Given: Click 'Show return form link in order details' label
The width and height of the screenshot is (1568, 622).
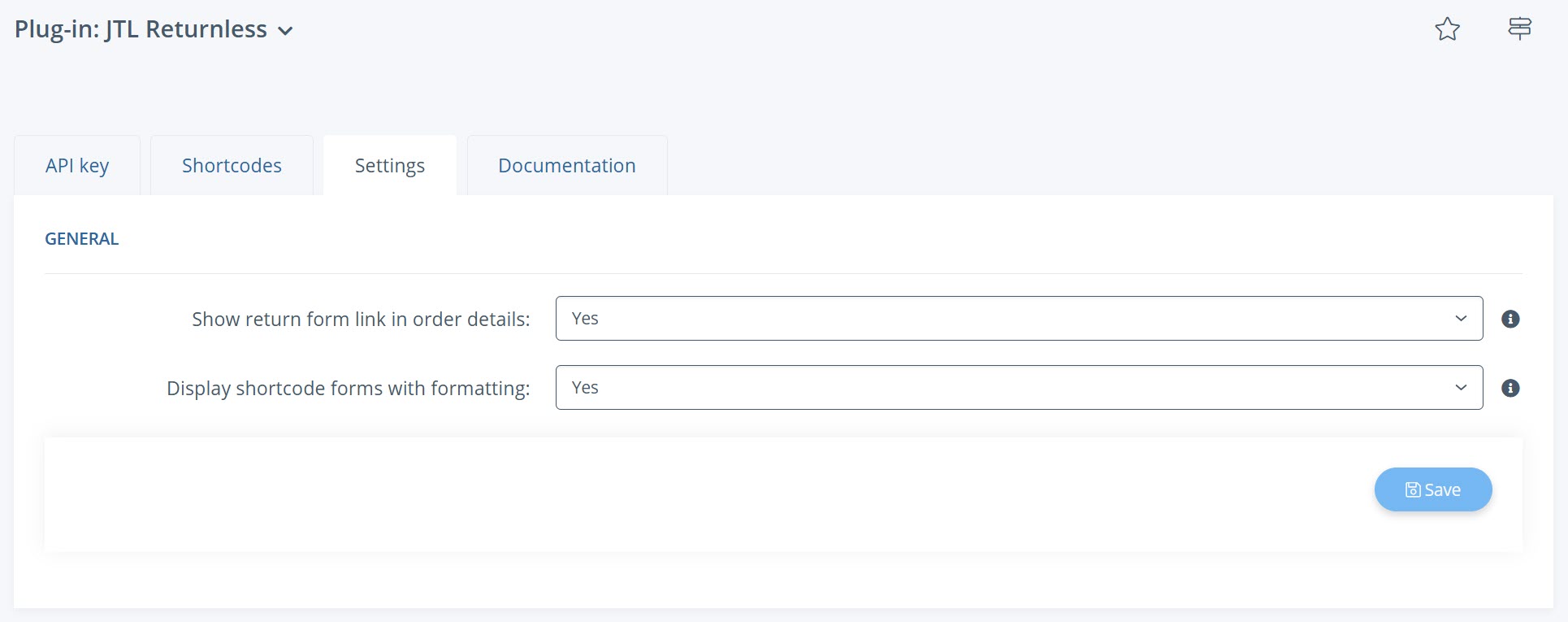Looking at the screenshot, I should click(x=361, y=320).
